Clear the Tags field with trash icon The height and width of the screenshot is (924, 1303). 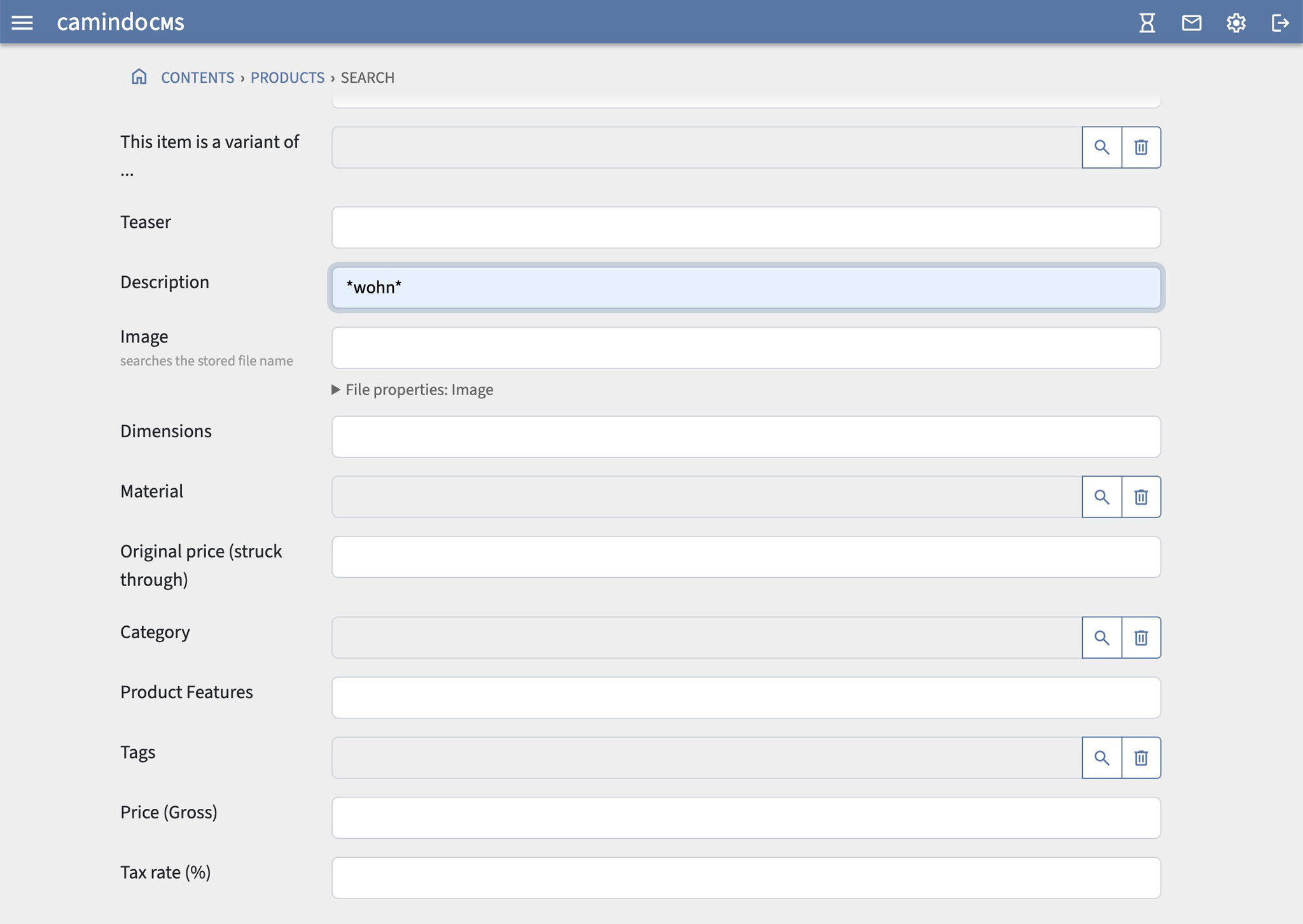pyautogui.click(x=1141, y=757)
